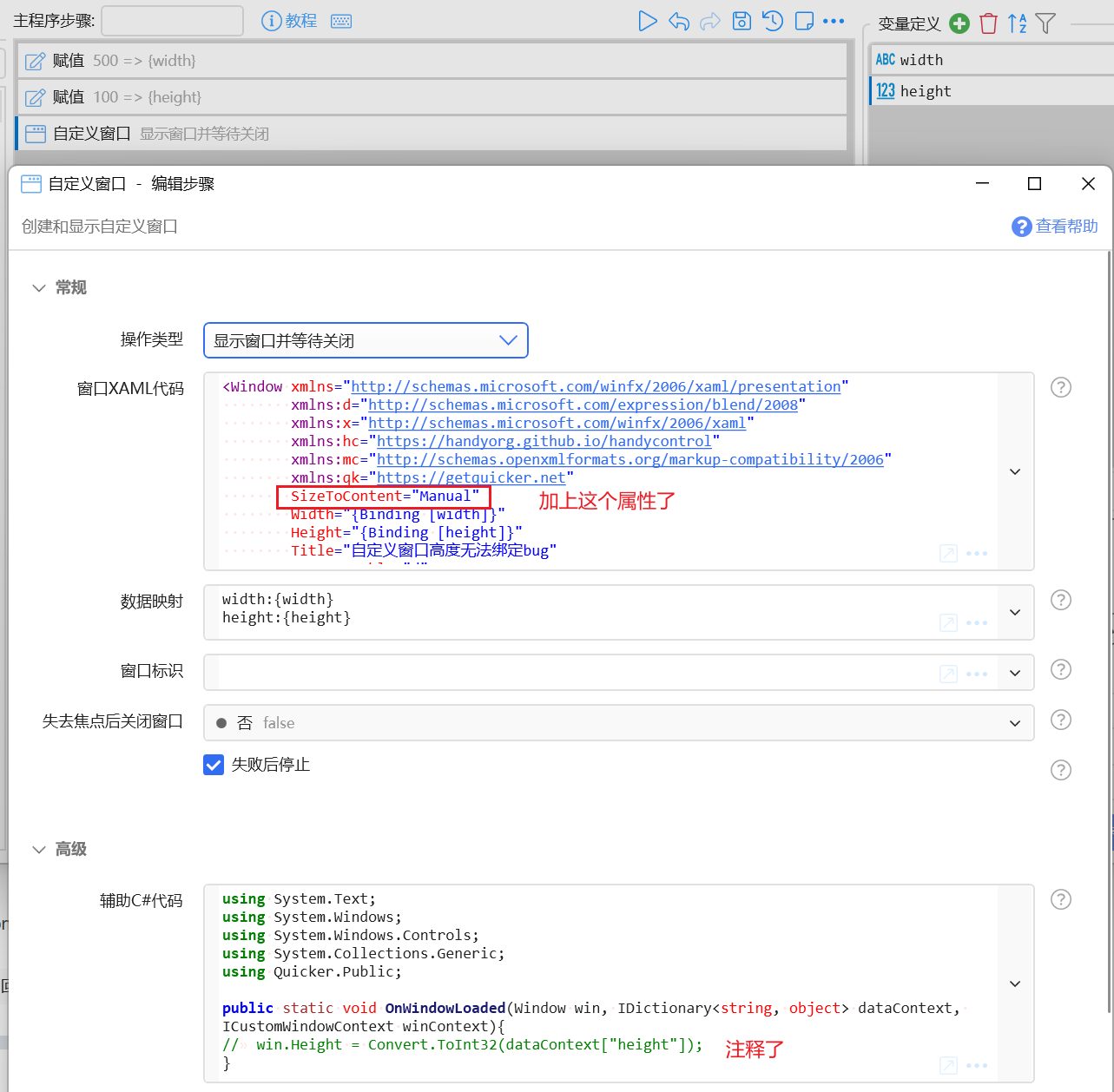Select the height variable row

pyautogui.click(x=992, y=91)
